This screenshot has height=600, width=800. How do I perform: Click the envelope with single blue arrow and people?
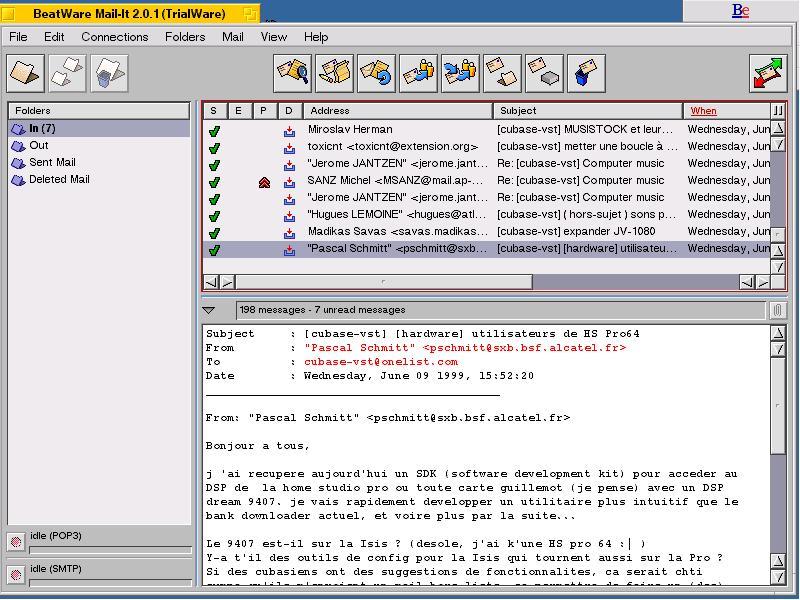pos(418,73)
